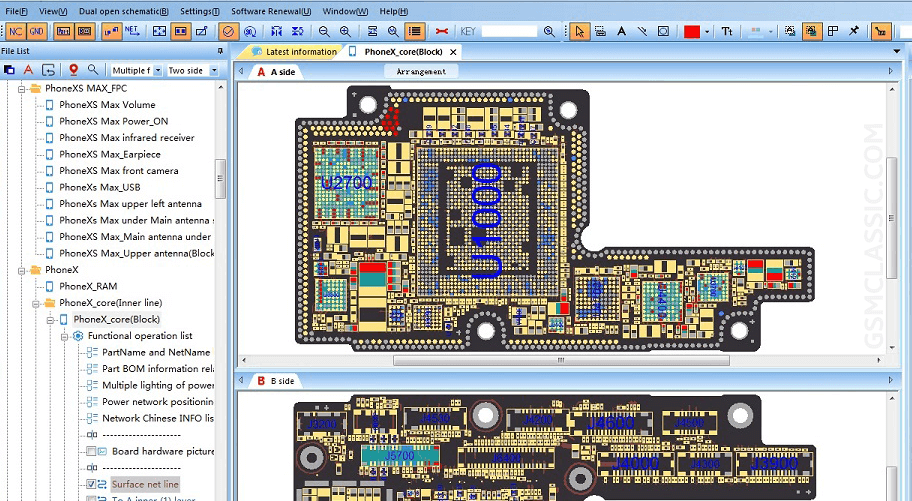Viewport: 912px width, 501px height.
Task: Select the B side tab
Action: tap(276, 381)
